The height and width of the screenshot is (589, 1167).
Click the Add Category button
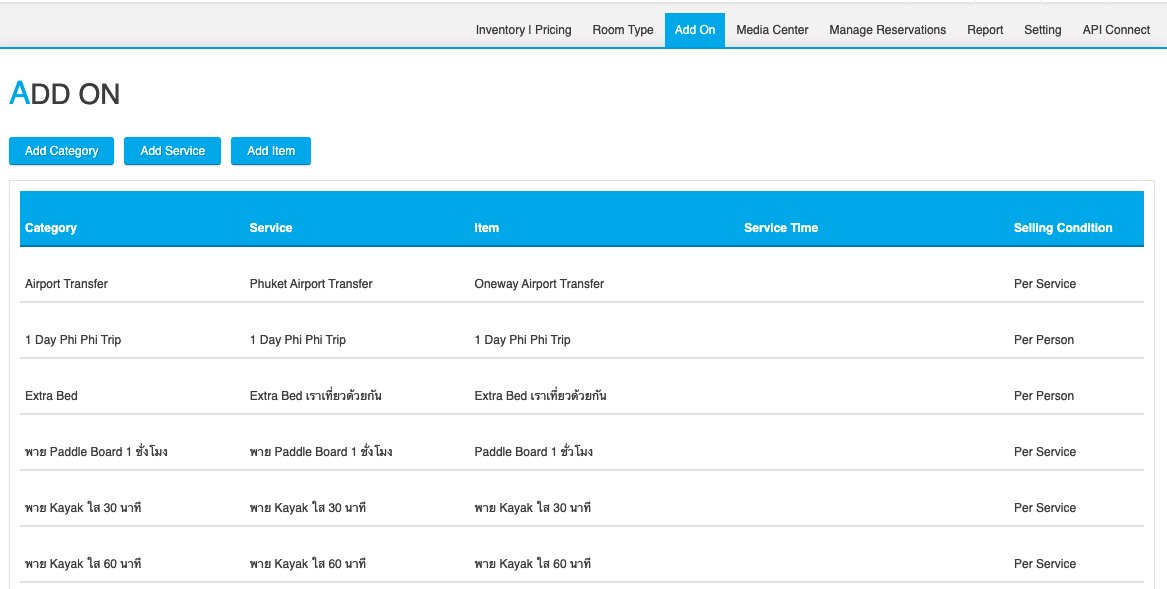(61, 151)
